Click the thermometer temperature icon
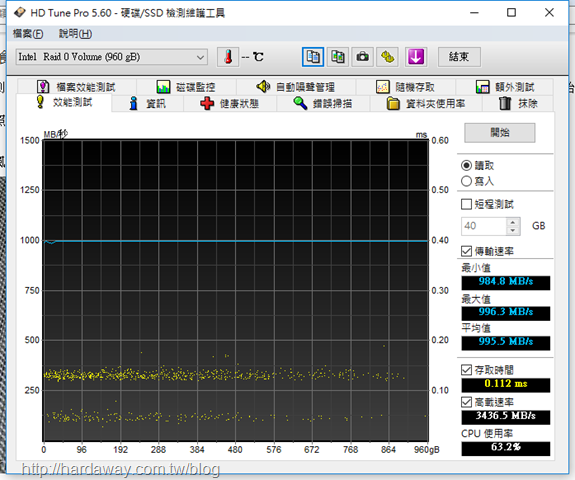Viewport: 575px width, 480px height. point(228,57)
